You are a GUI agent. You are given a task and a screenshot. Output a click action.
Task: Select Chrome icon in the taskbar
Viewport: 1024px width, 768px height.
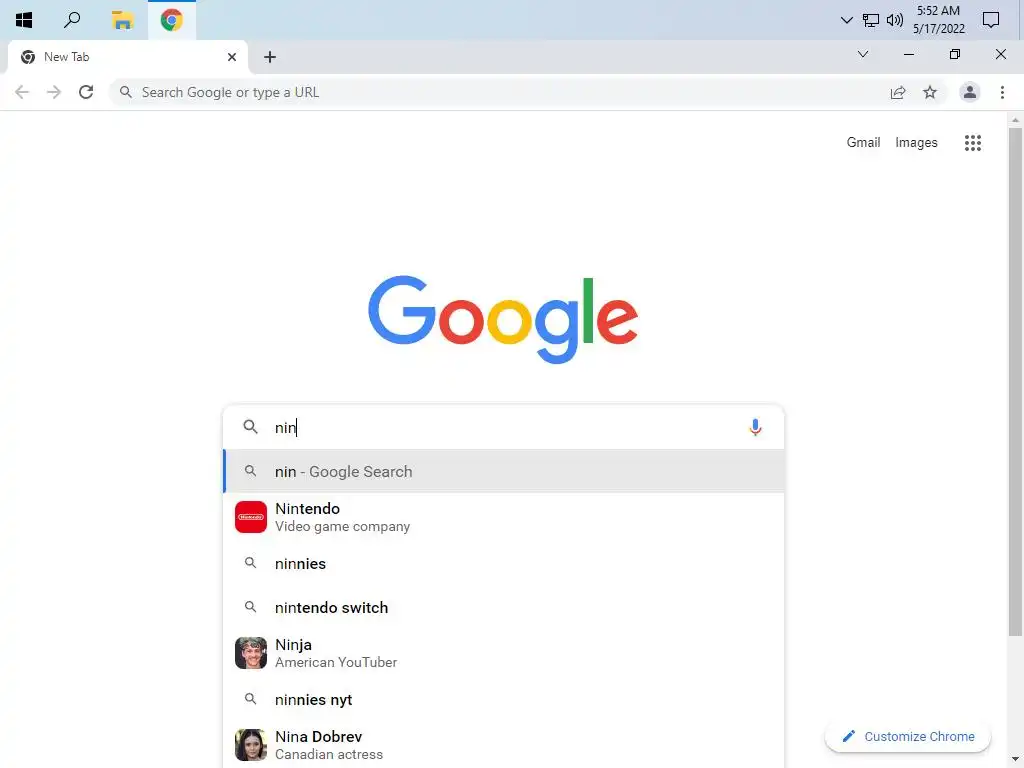(x=172, y=20)
